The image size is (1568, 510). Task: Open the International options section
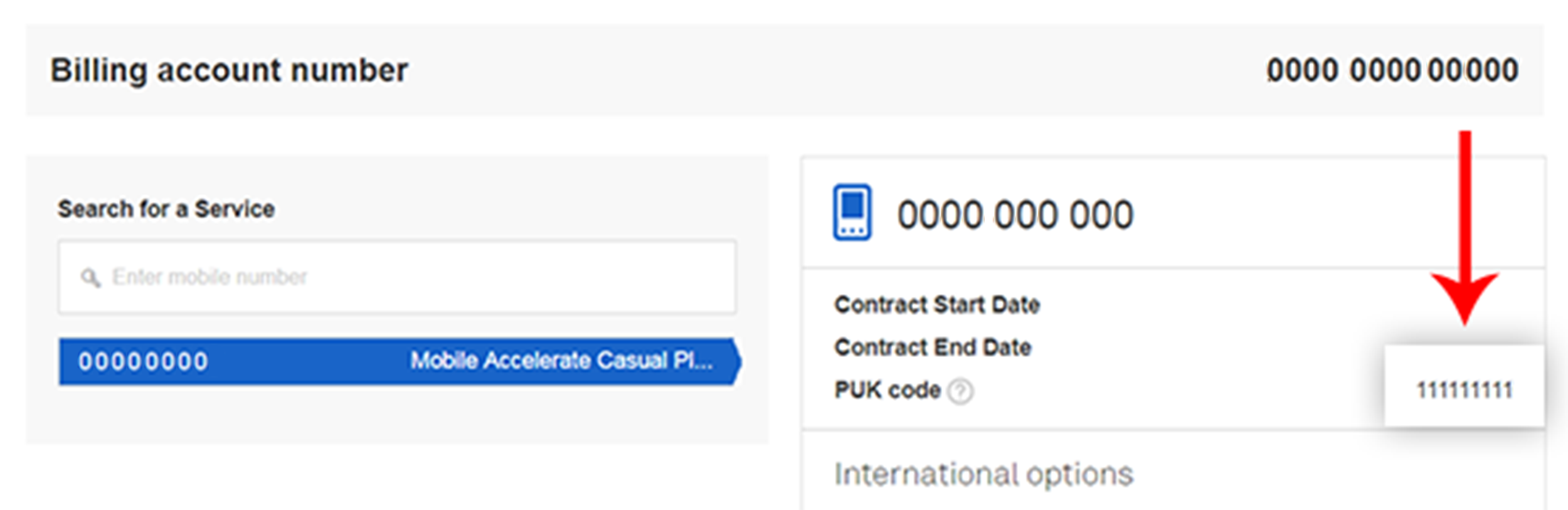pyautogui.click(x=983, y=474)
